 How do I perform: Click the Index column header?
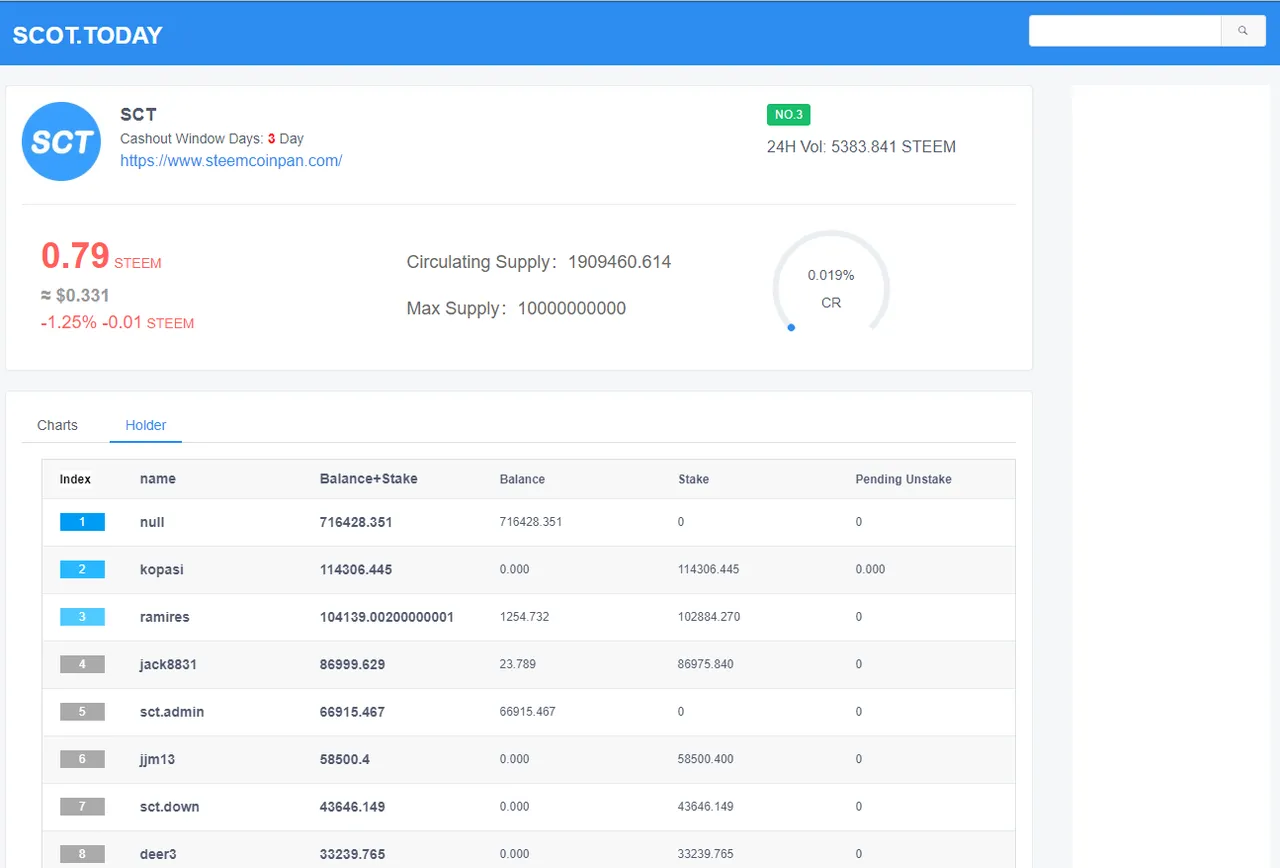(x=75, y=479)
